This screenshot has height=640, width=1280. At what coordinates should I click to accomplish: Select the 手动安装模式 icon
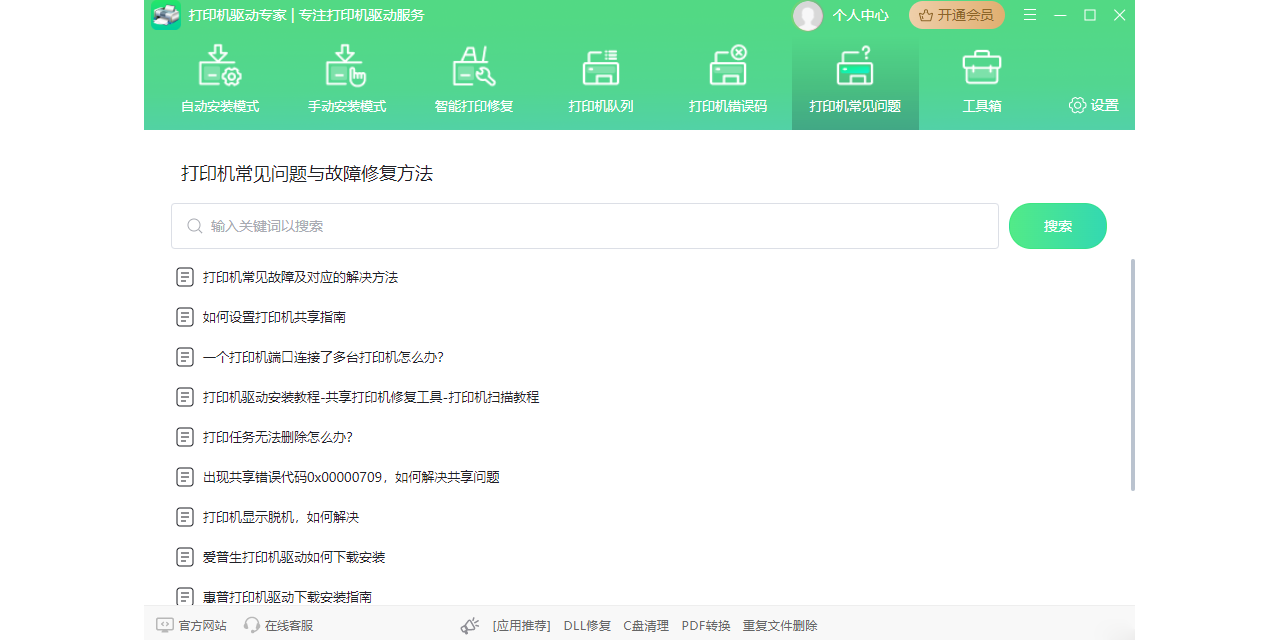pos(346,67)
